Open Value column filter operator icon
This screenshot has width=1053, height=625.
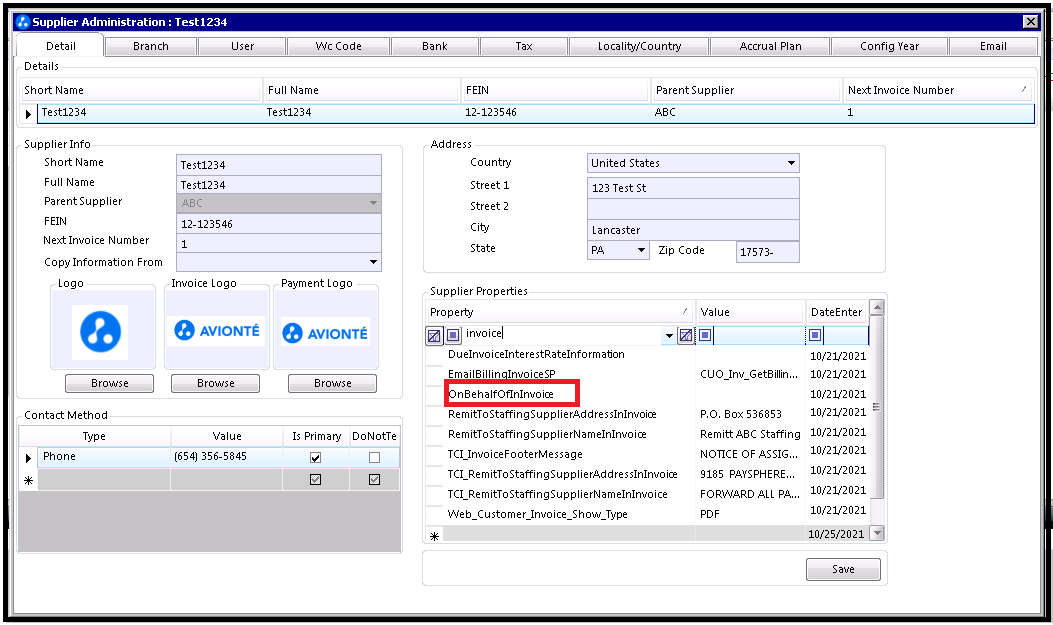click(x=705, y=334)
